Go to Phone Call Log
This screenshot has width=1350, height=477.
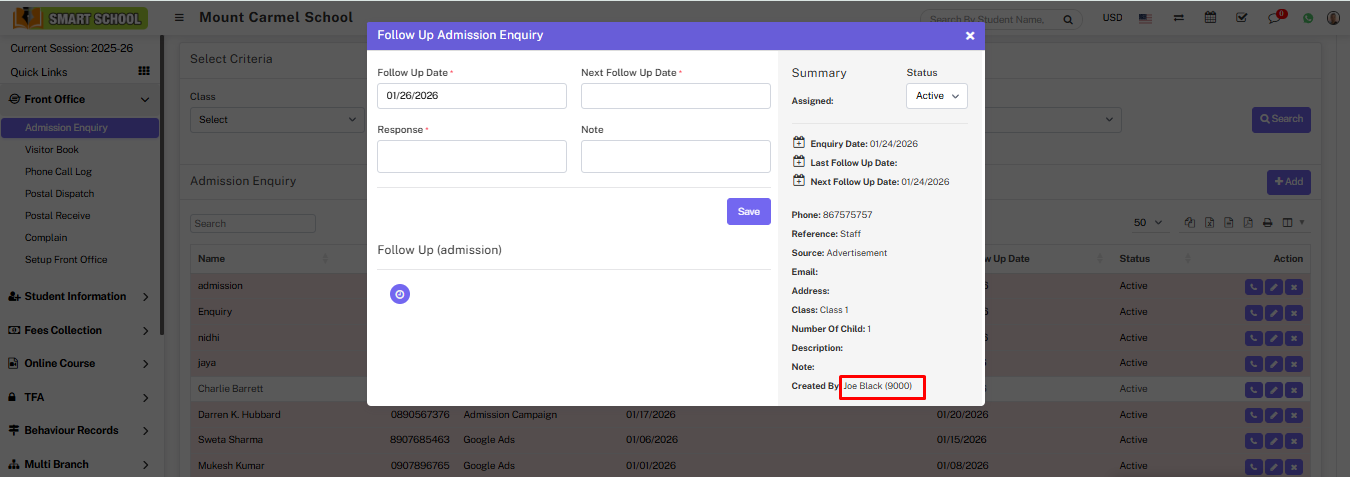coord(58,172)
